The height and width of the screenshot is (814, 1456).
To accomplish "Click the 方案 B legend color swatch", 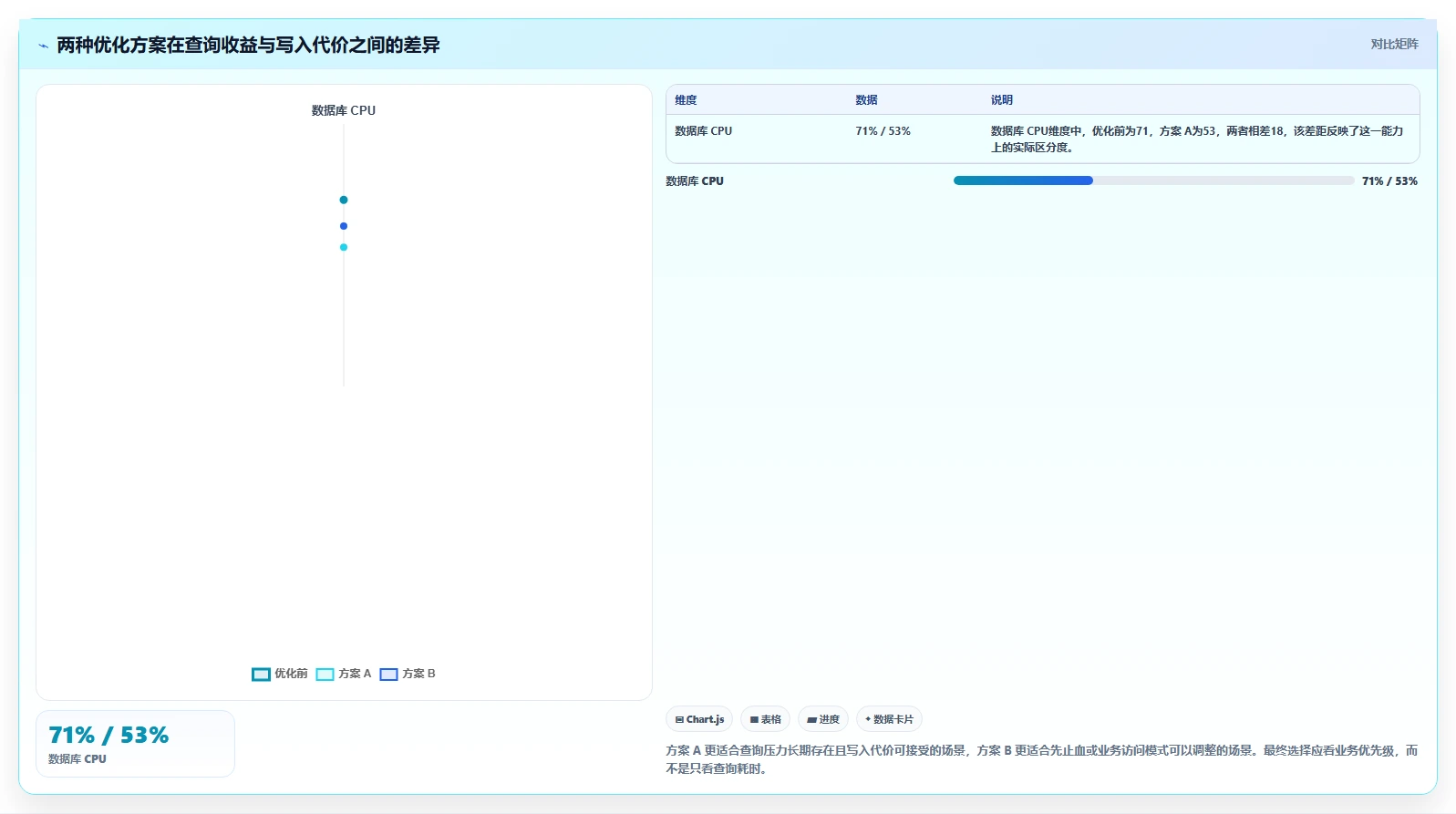I will (x=388, y=675).
